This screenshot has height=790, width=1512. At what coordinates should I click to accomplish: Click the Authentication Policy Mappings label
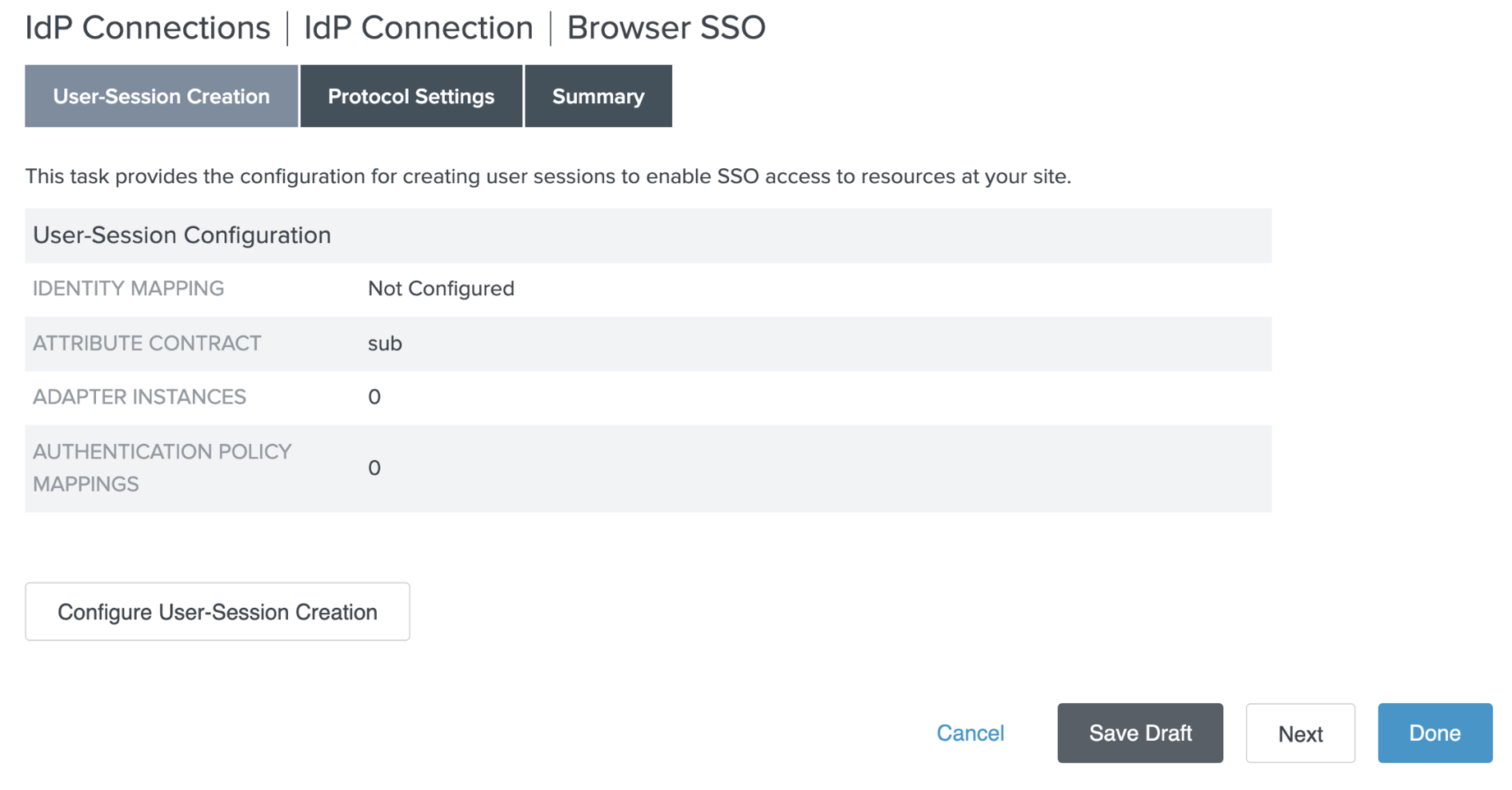[x=162, y=468]
